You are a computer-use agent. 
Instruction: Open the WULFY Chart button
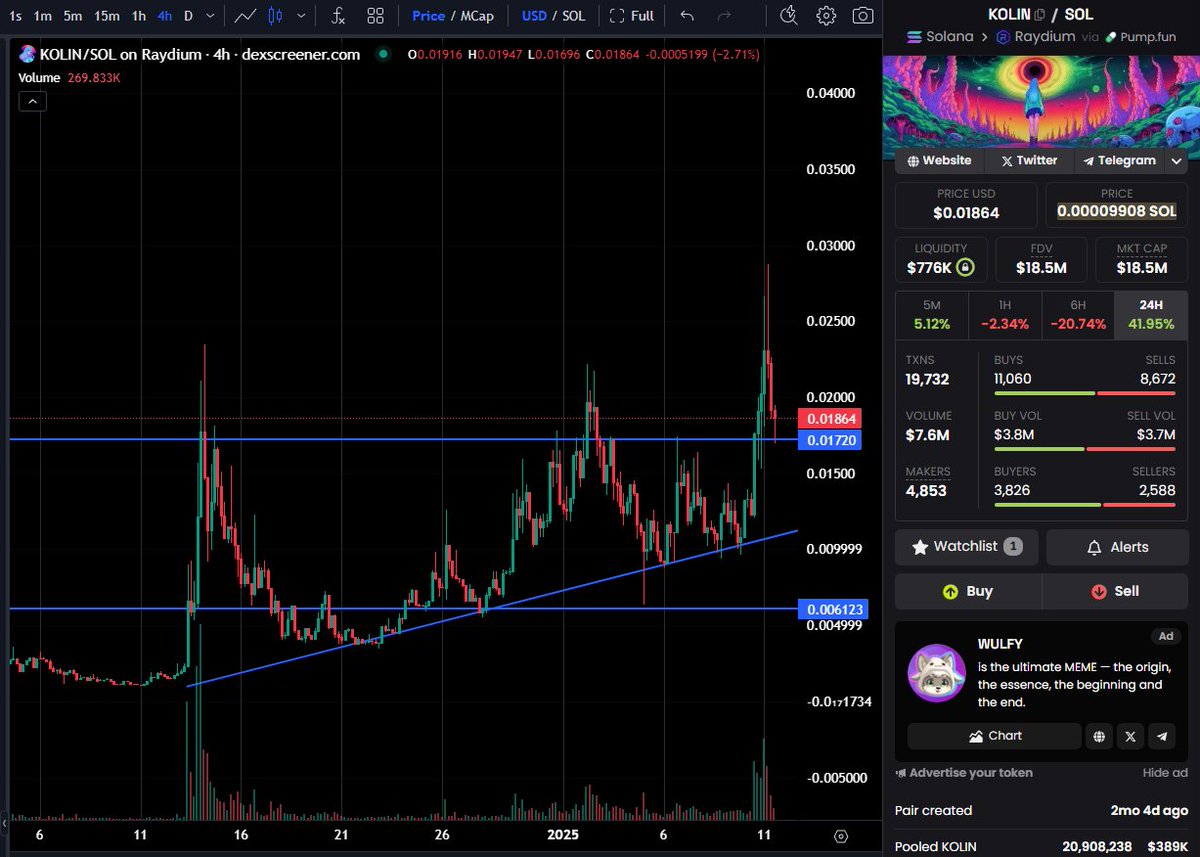point(994,736)
